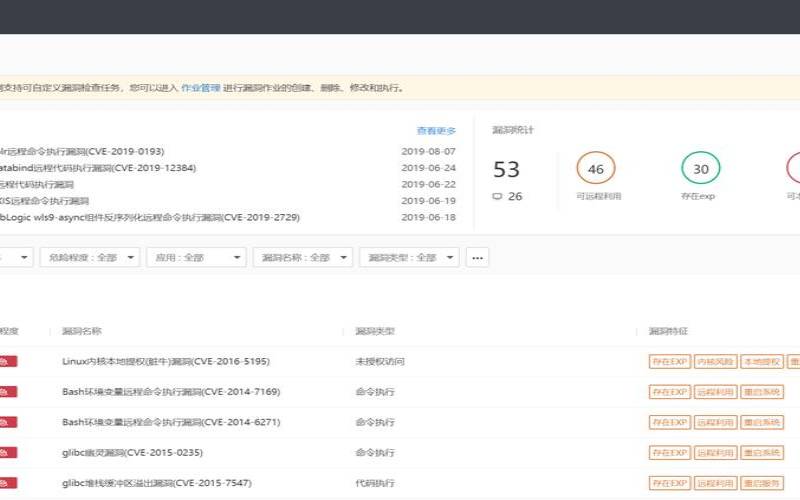Click the 46 remotely exploitable circle indicator
This screenshot has height=500, width=800.
point(596,169)
